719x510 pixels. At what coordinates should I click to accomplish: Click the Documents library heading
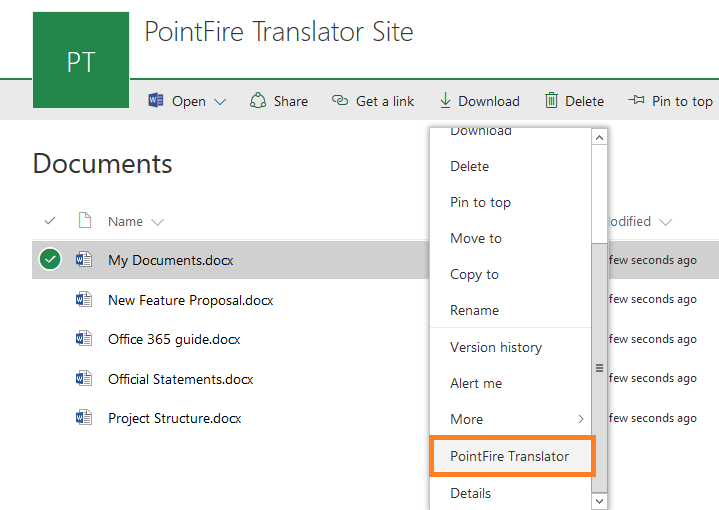click(x=103, y=164)
